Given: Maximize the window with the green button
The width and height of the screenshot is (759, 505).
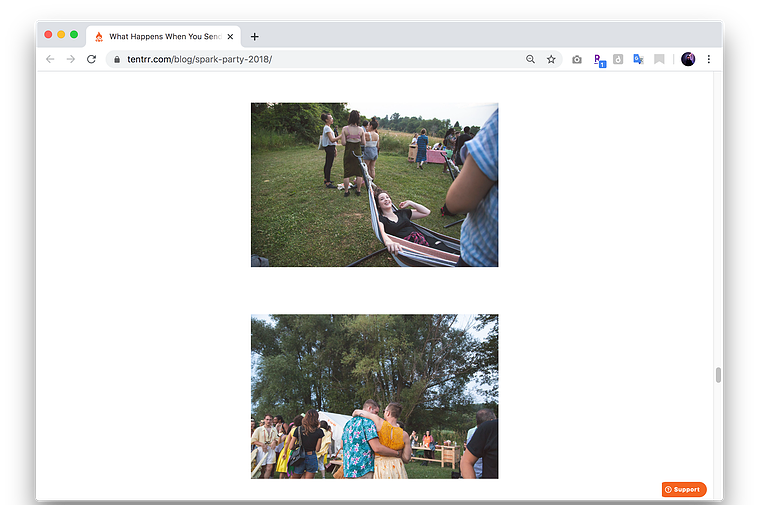Looking at the screenshot, I should coord(74,34).
